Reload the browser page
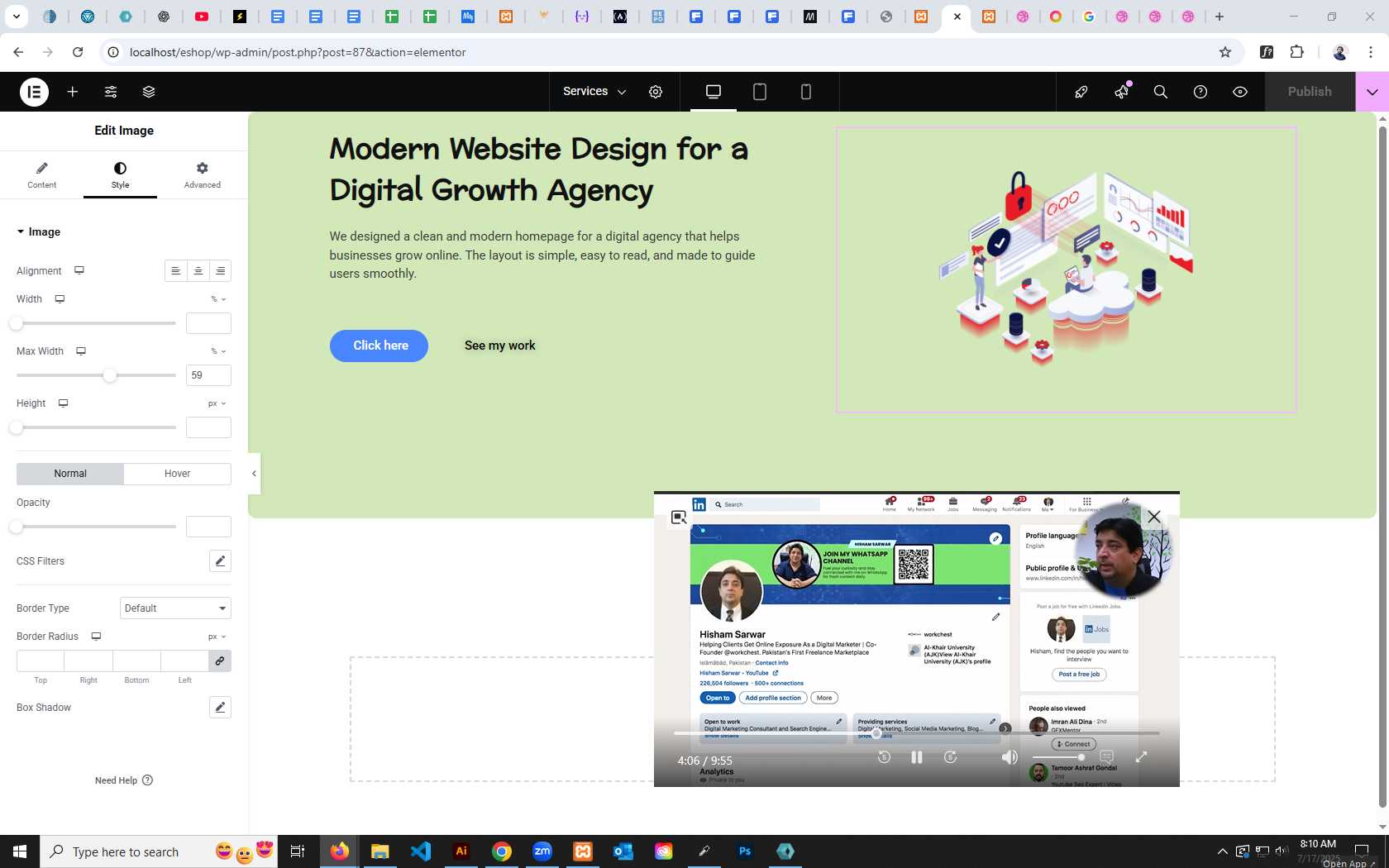This screenshot has height=868, width=1389. 78,52
